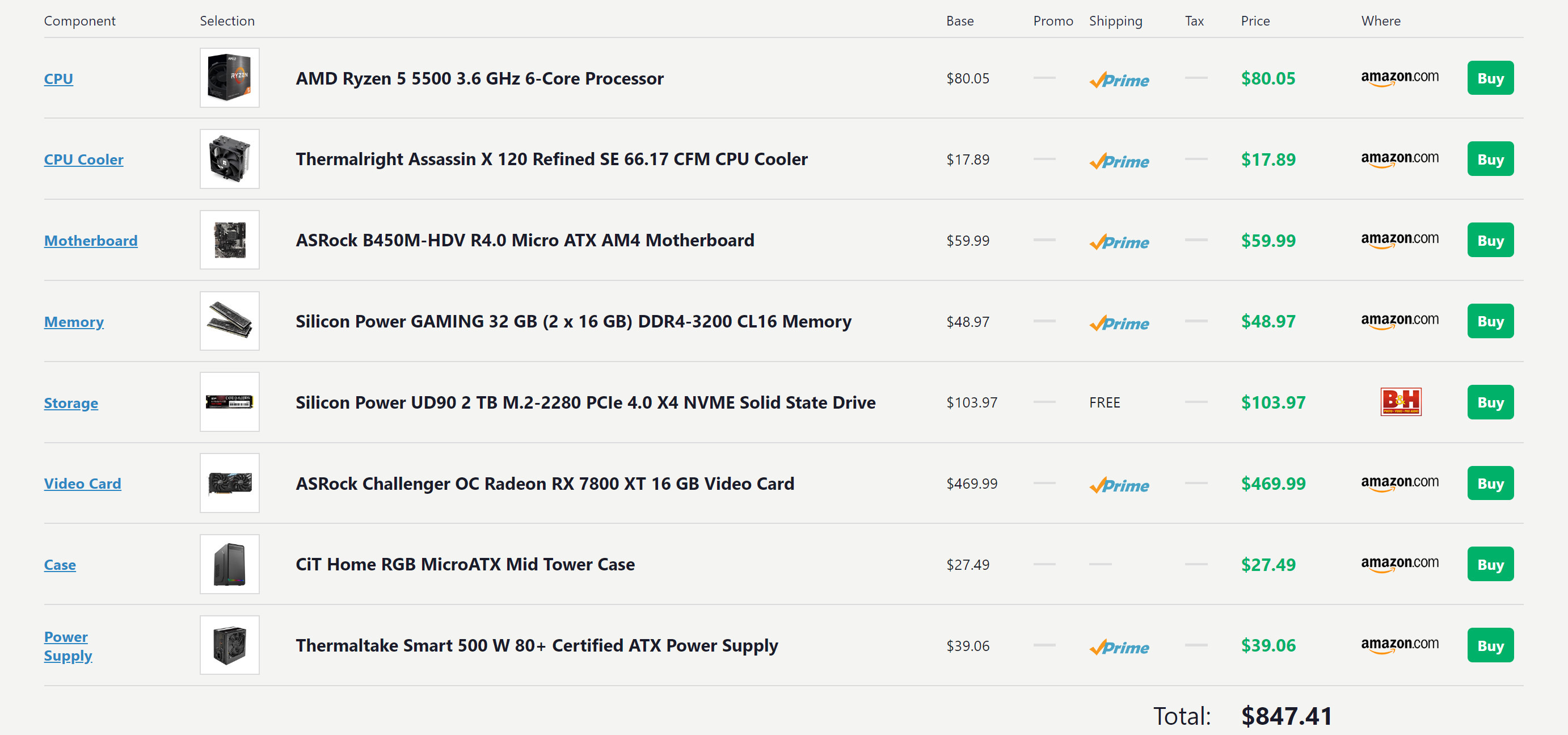Buy the Thermalright CPU Cooler
Screen dimensions: 1568x735
click(x=1490, y=159)
